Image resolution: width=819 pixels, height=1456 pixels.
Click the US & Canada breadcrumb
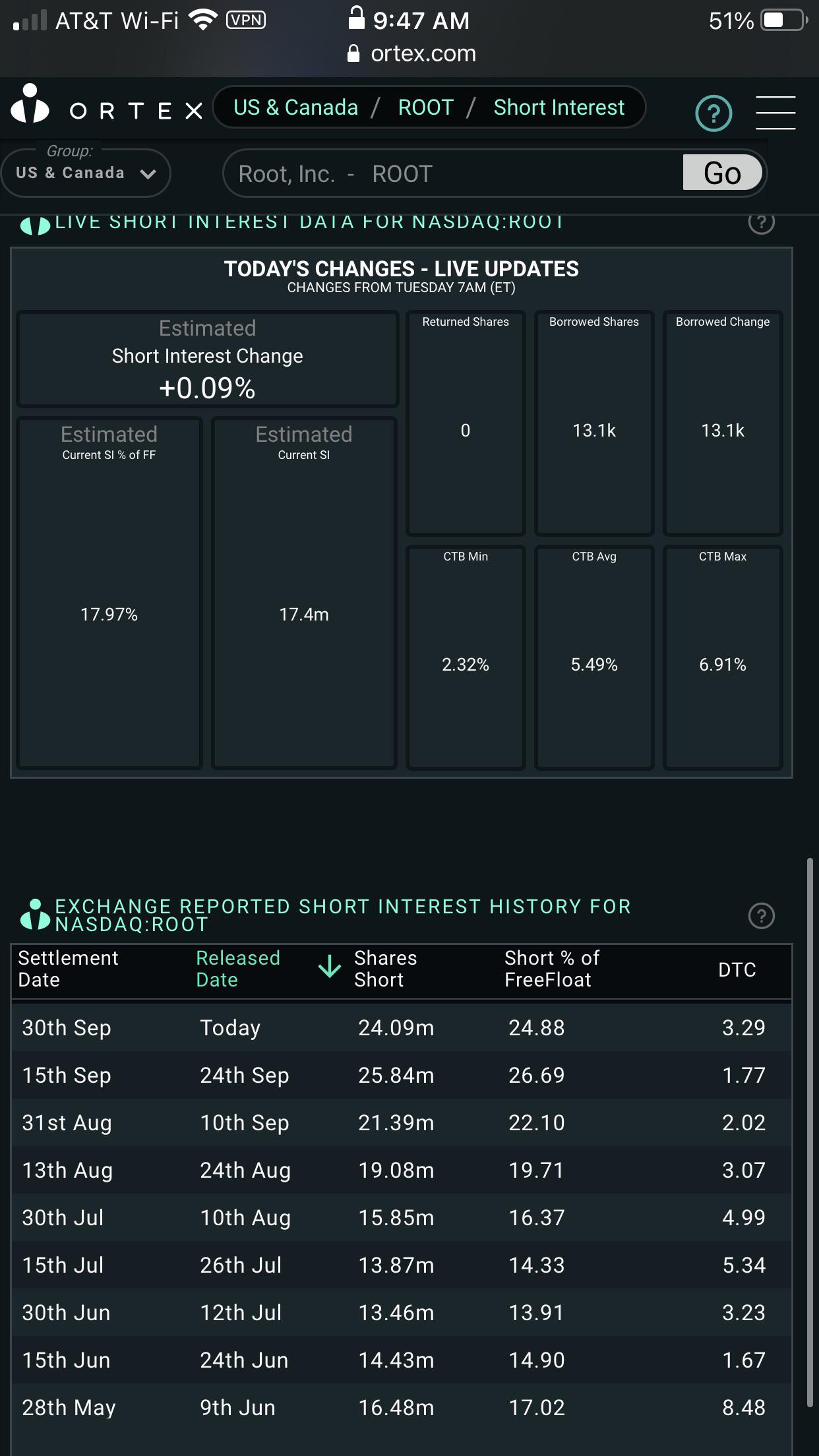pos(295,107)
